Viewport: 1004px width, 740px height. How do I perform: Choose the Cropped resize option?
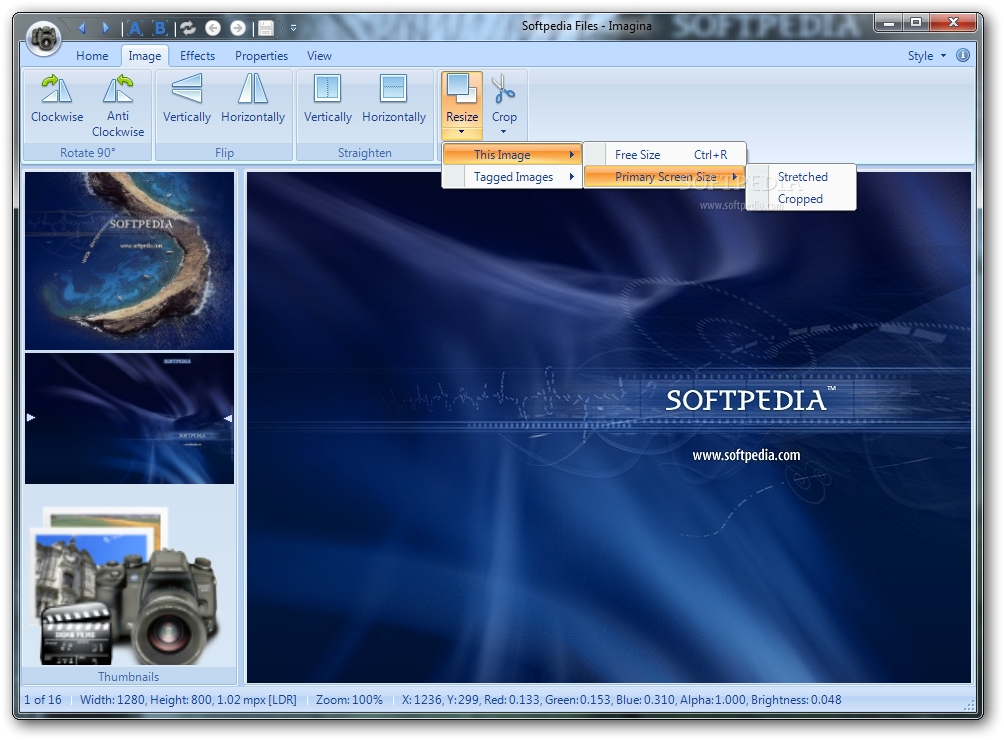[x=802, y=199]
